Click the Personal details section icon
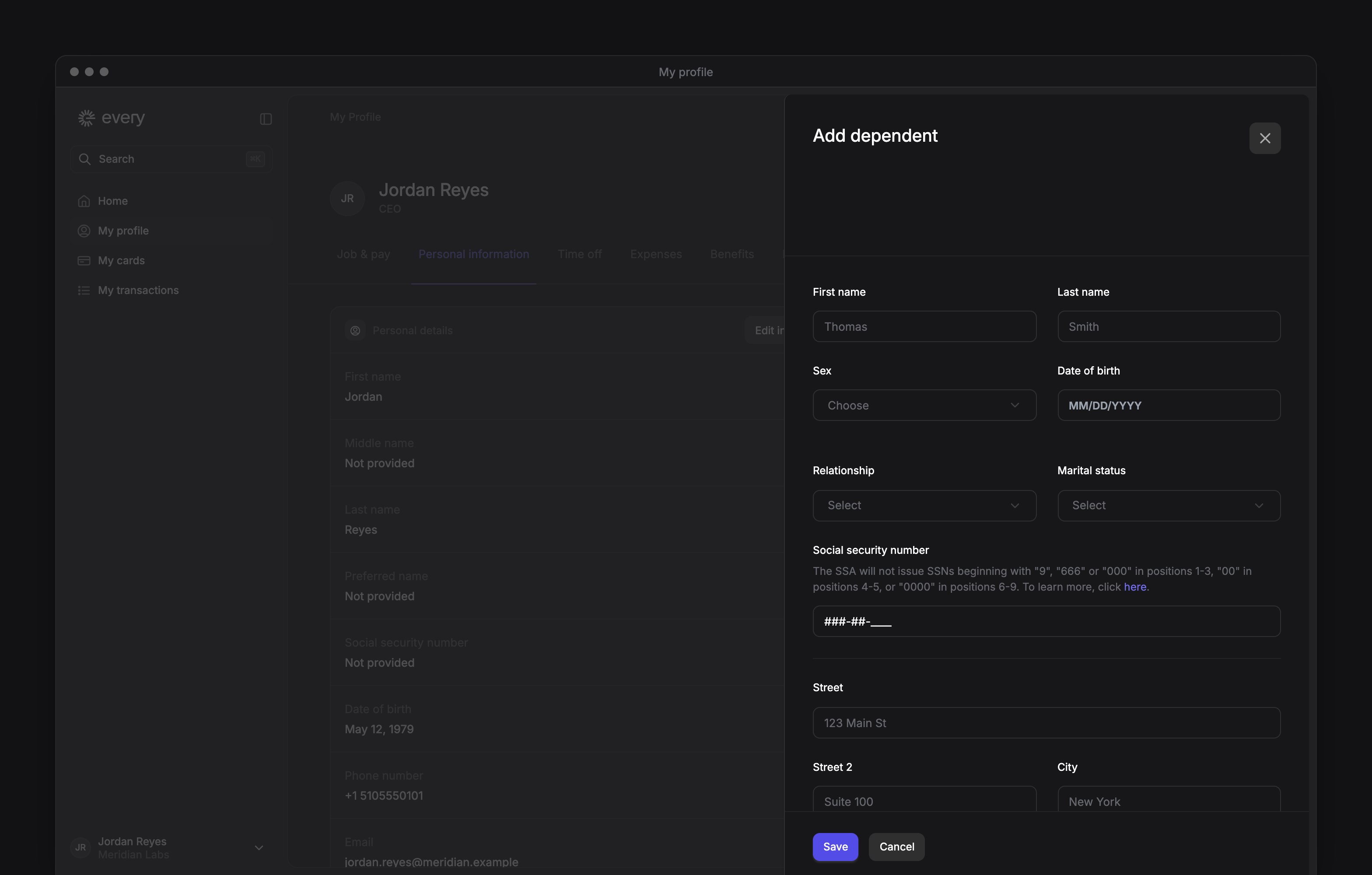Image resolution: width=1372 pixels, height=875 pixels. (355, 330)
